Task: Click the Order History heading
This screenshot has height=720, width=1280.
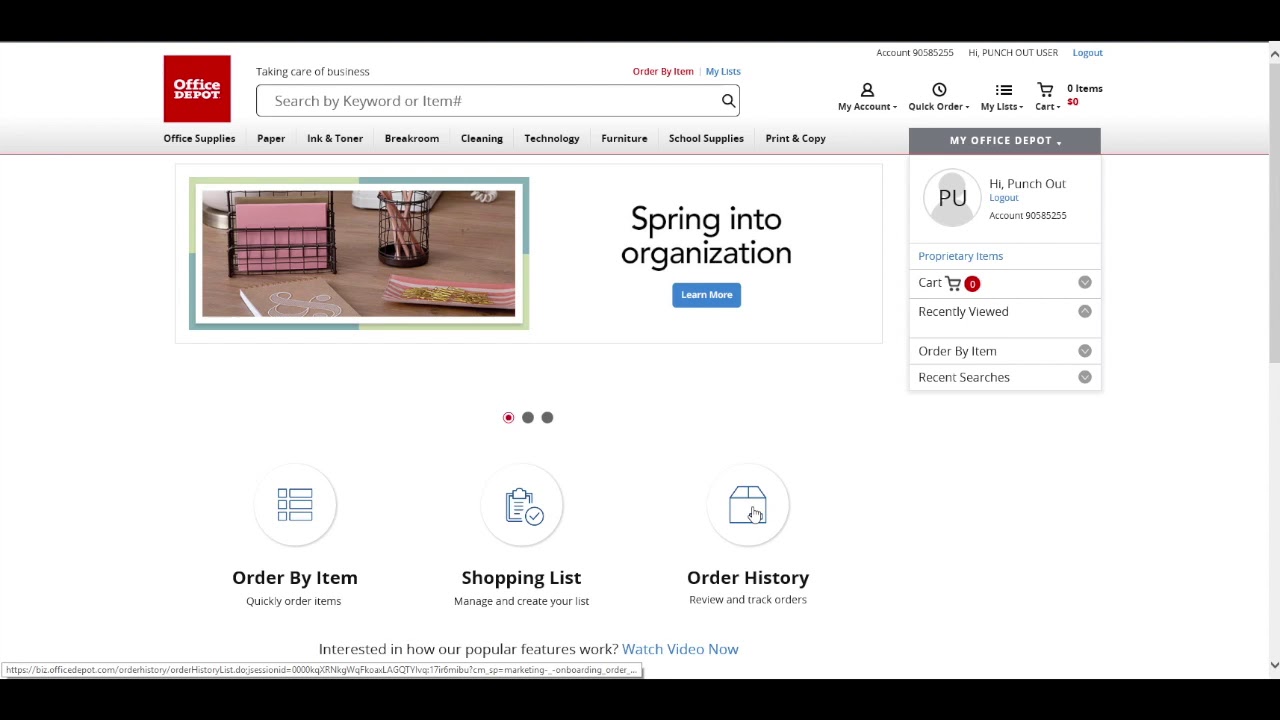Action: point(748,578)
